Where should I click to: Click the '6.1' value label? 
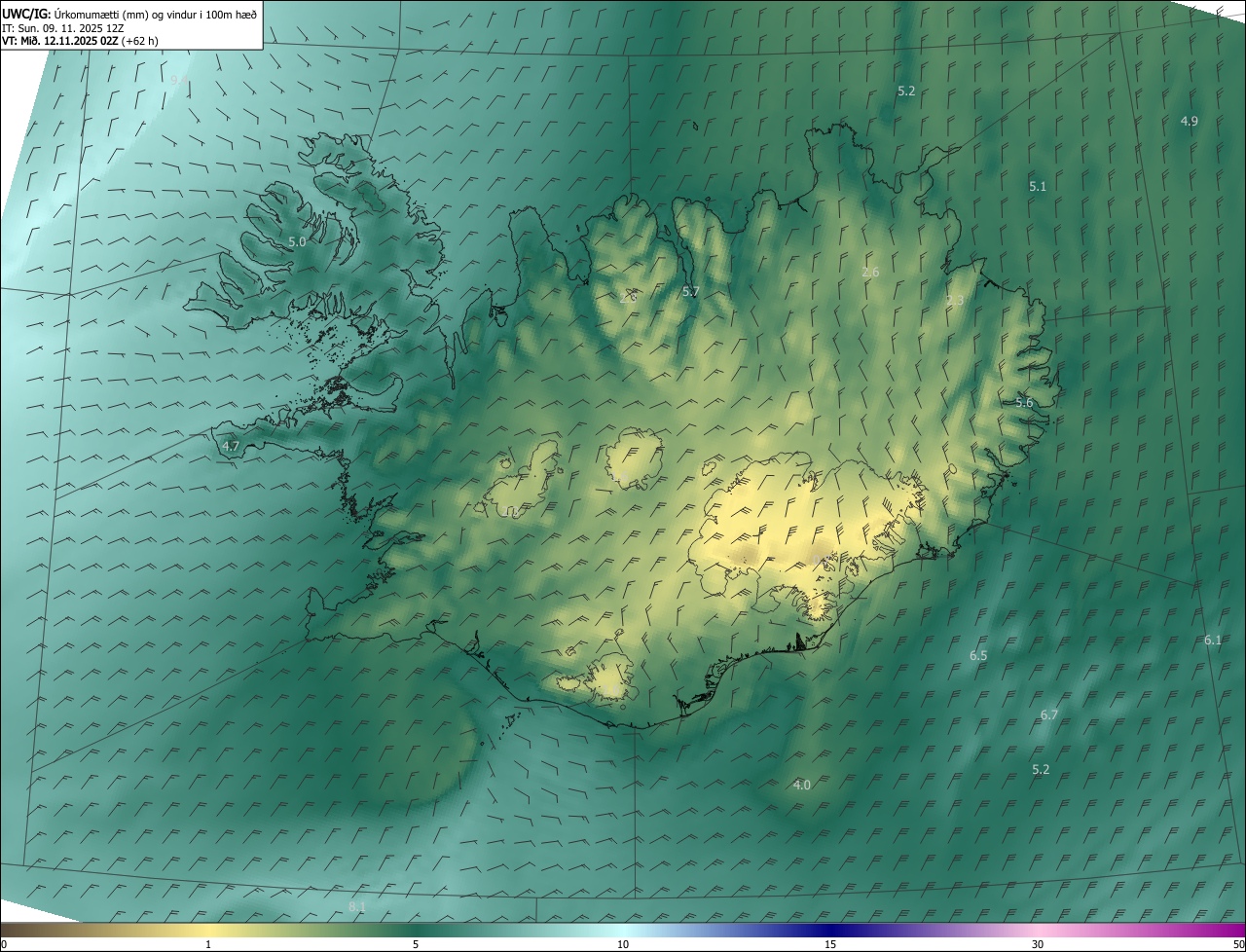(x=1213, y=641)
